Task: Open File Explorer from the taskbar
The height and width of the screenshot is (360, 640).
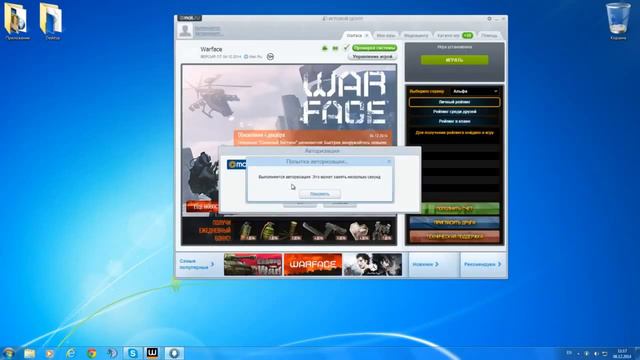Action: tap(29, 353)
